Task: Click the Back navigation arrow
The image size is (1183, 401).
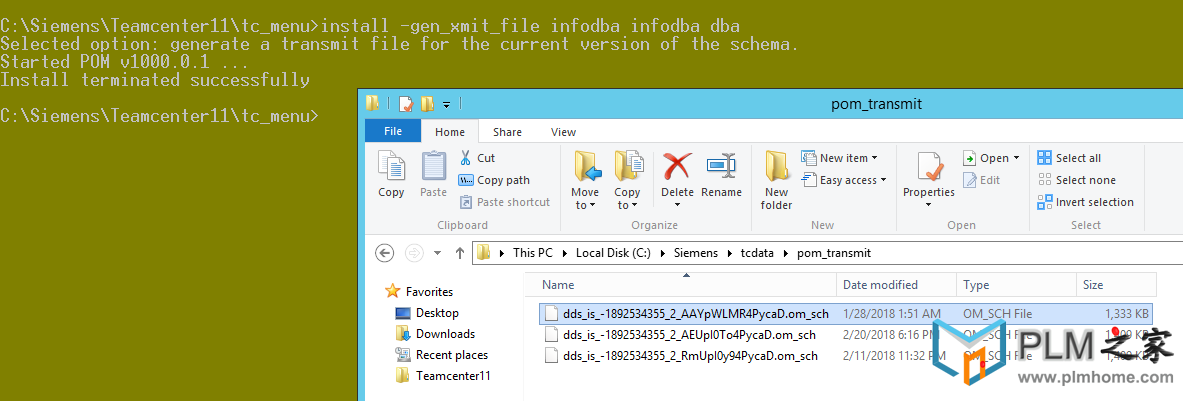Action: (x=384, y=253)
